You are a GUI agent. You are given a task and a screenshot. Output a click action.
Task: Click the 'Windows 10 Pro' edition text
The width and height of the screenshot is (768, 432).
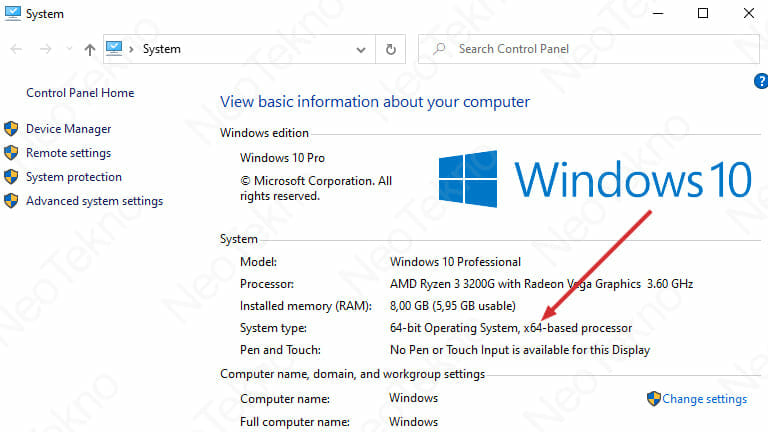pyautogui.click(x=282, y=158)
